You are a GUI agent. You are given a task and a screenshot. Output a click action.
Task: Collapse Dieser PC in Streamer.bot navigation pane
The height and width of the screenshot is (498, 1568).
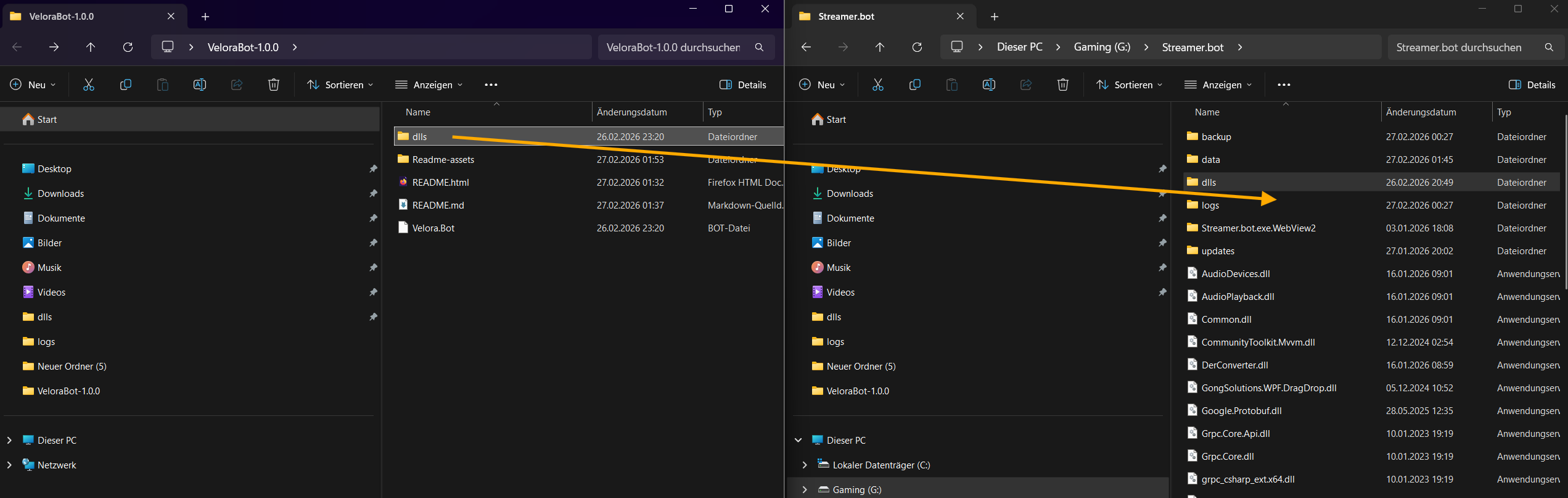pyautogui.click(x=798, y=440)
